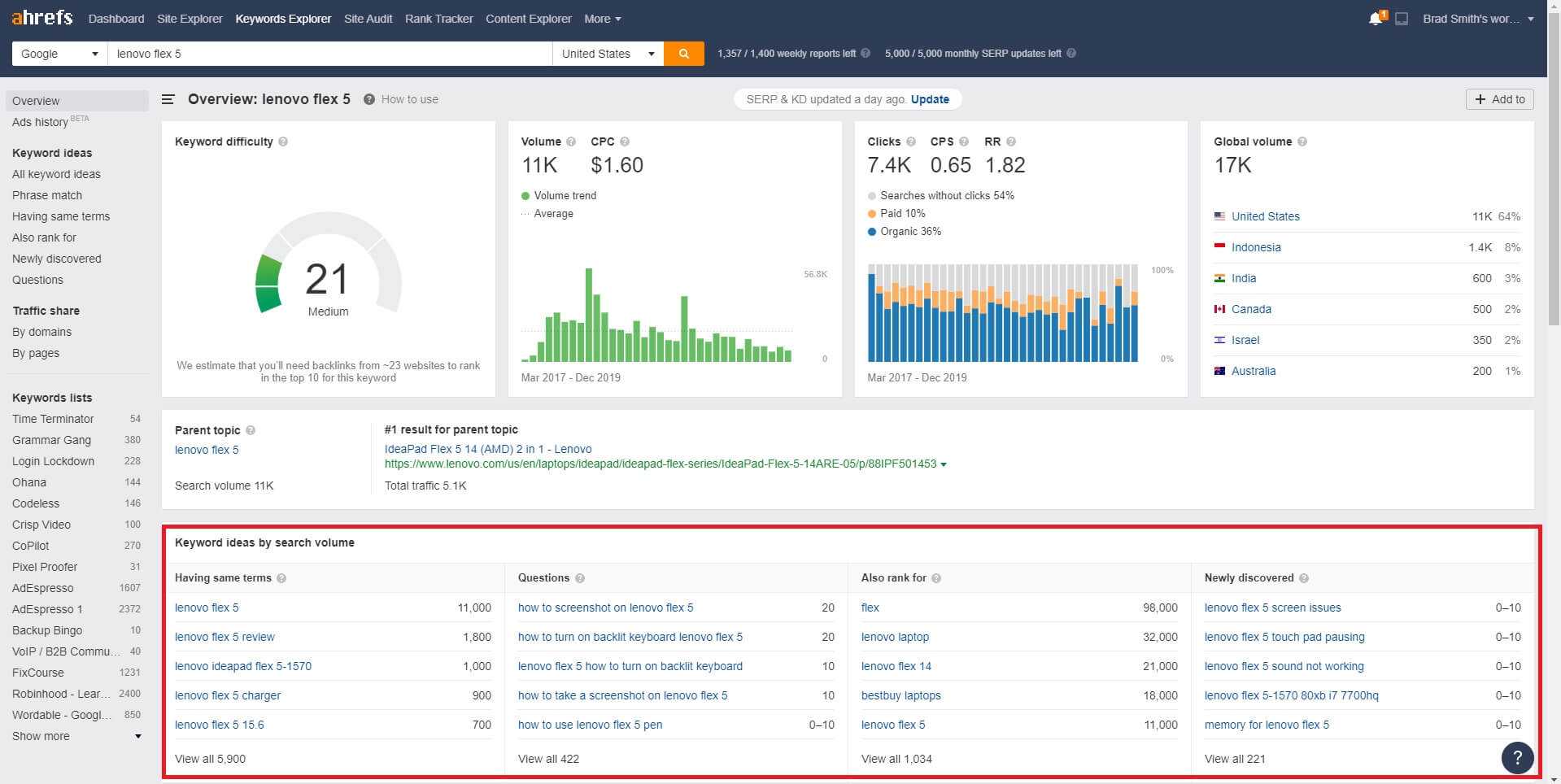Open the Google search engine dropdown
This screenshot has width=1561, height=784.
59,54
